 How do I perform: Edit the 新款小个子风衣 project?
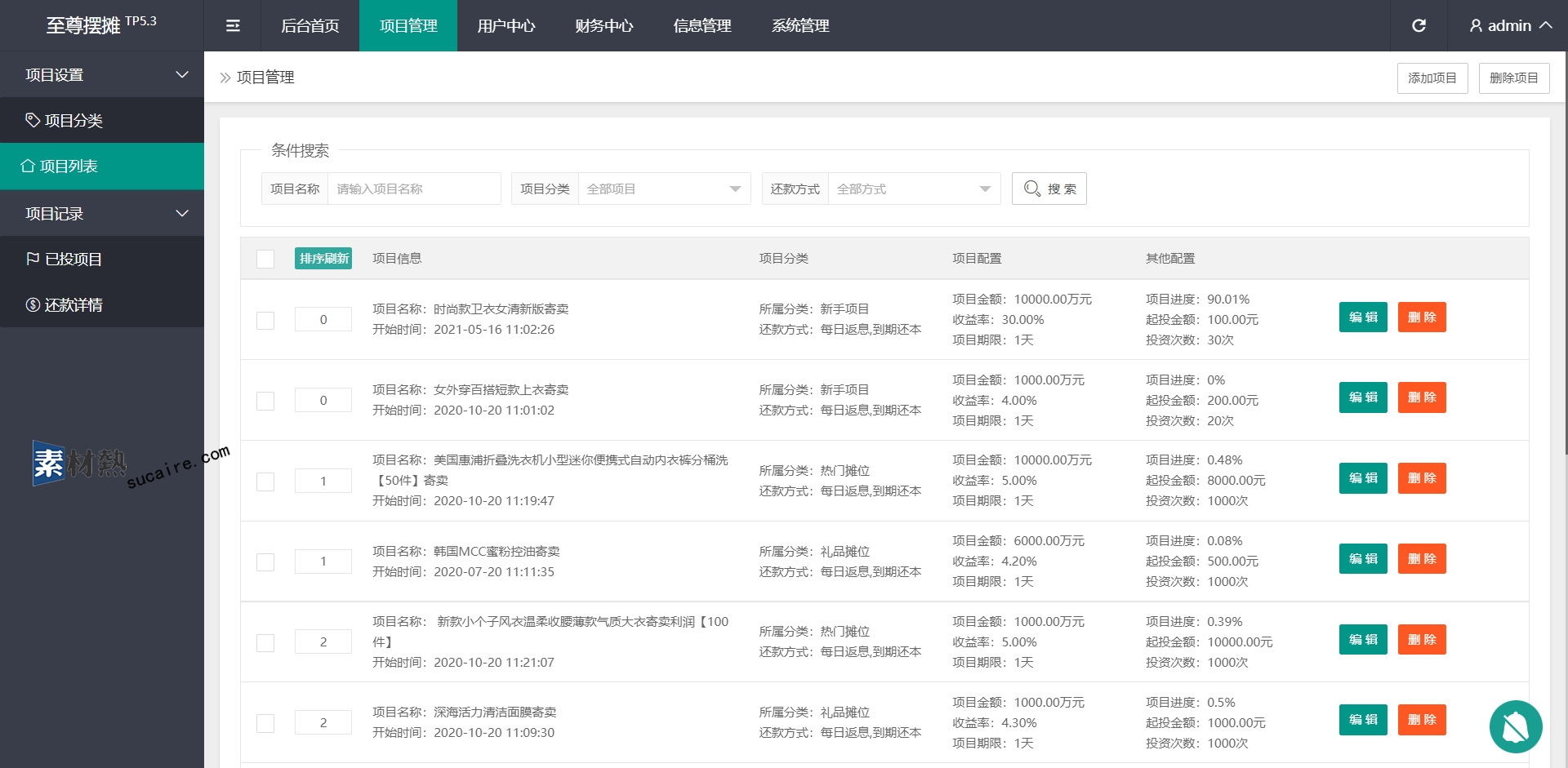pyautogui.click(x=1363, y=640)
